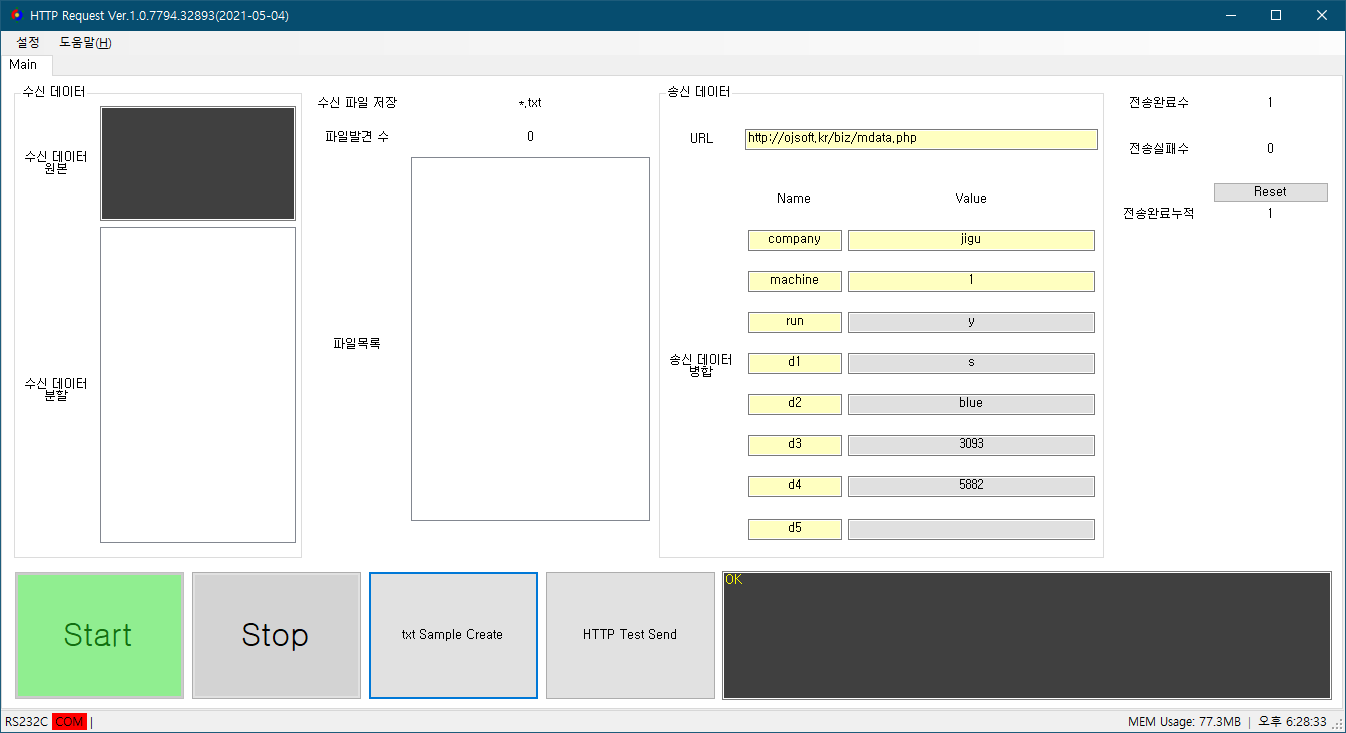The width and height of the screenshot is (1346, 733).
Task: Click the URL label
Action: point(702,139)
